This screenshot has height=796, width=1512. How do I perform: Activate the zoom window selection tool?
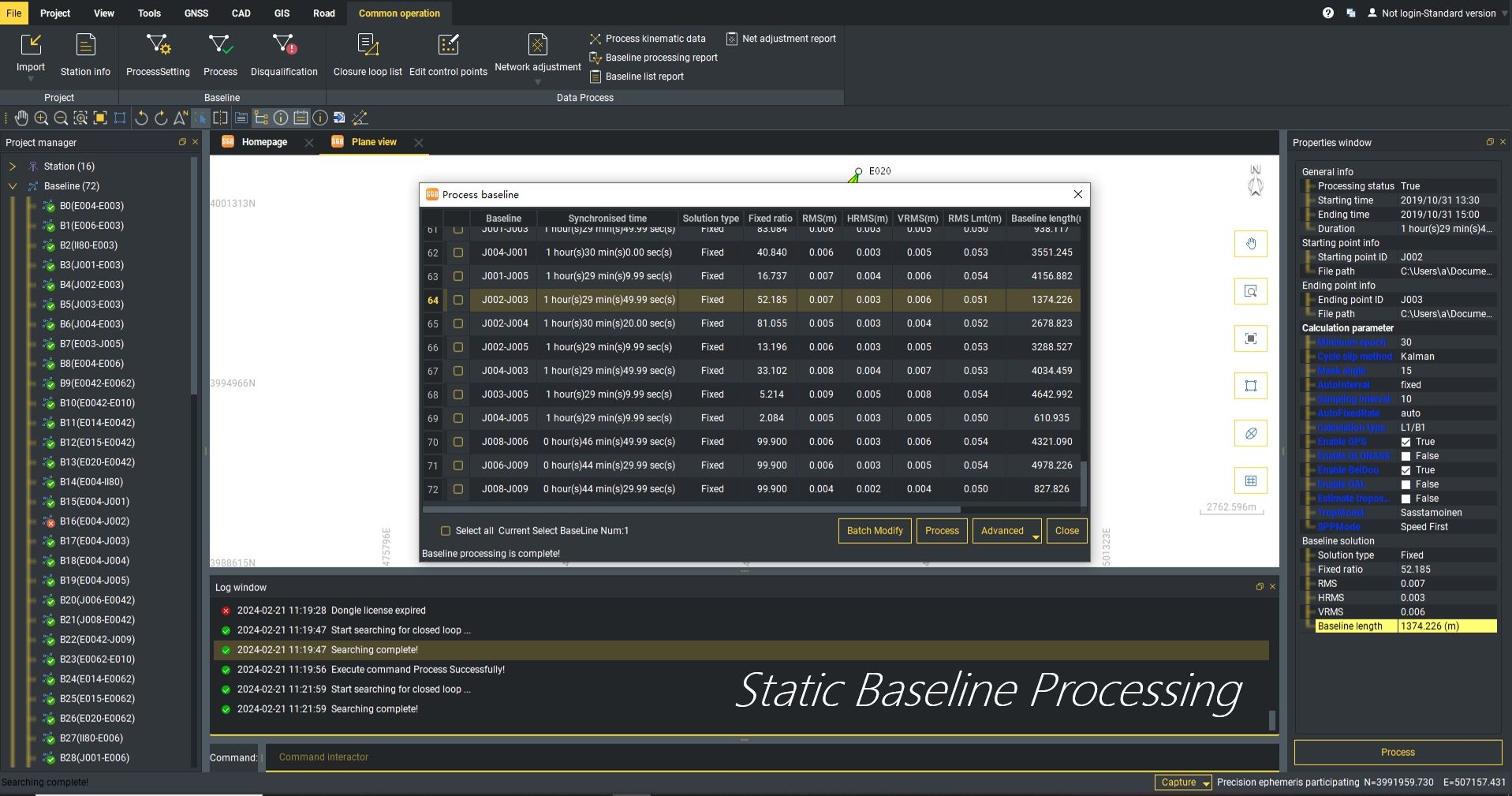pyautogui.click(x=80, y=118)
